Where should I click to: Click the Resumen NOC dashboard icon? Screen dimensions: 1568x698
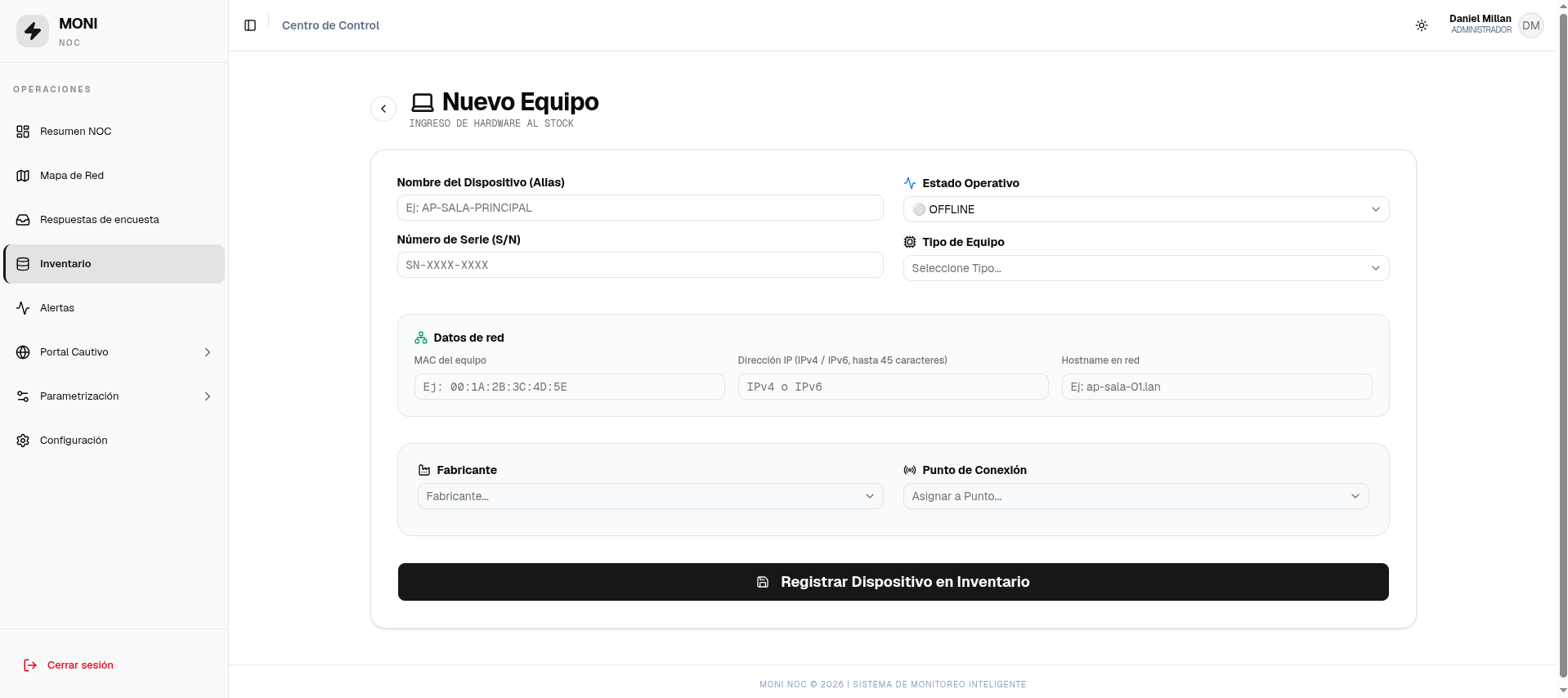pos(23,132)
